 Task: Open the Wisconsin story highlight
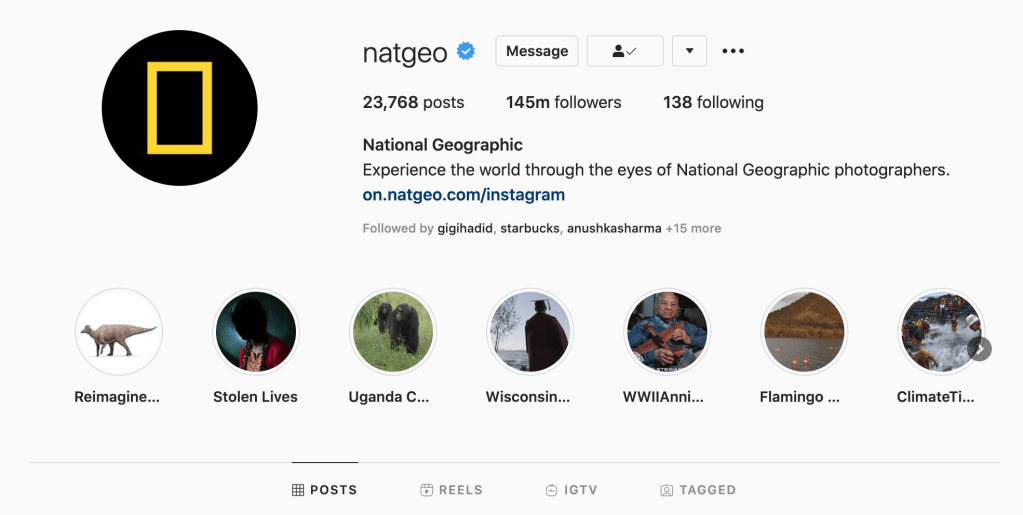529,332
